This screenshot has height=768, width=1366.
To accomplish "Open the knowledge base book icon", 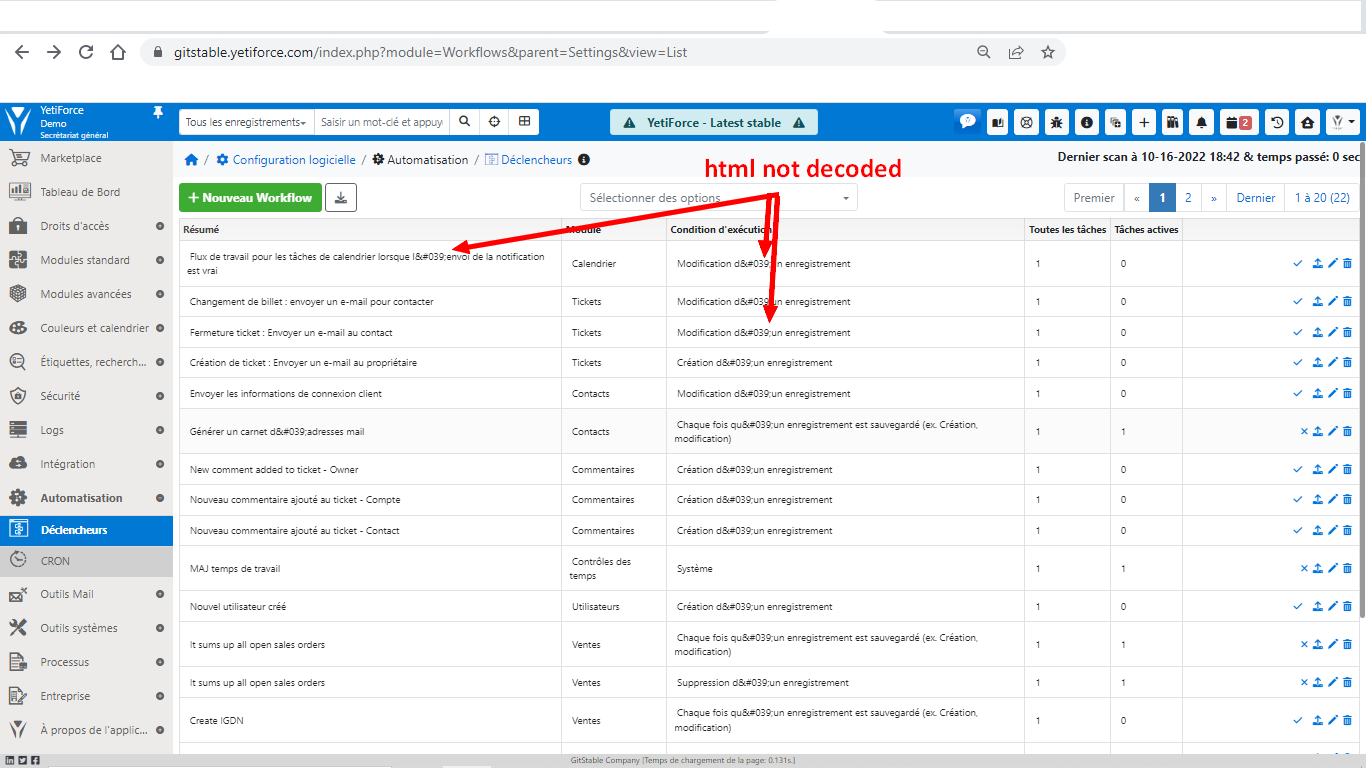I will pyautogui.click(x=997, y=121).
